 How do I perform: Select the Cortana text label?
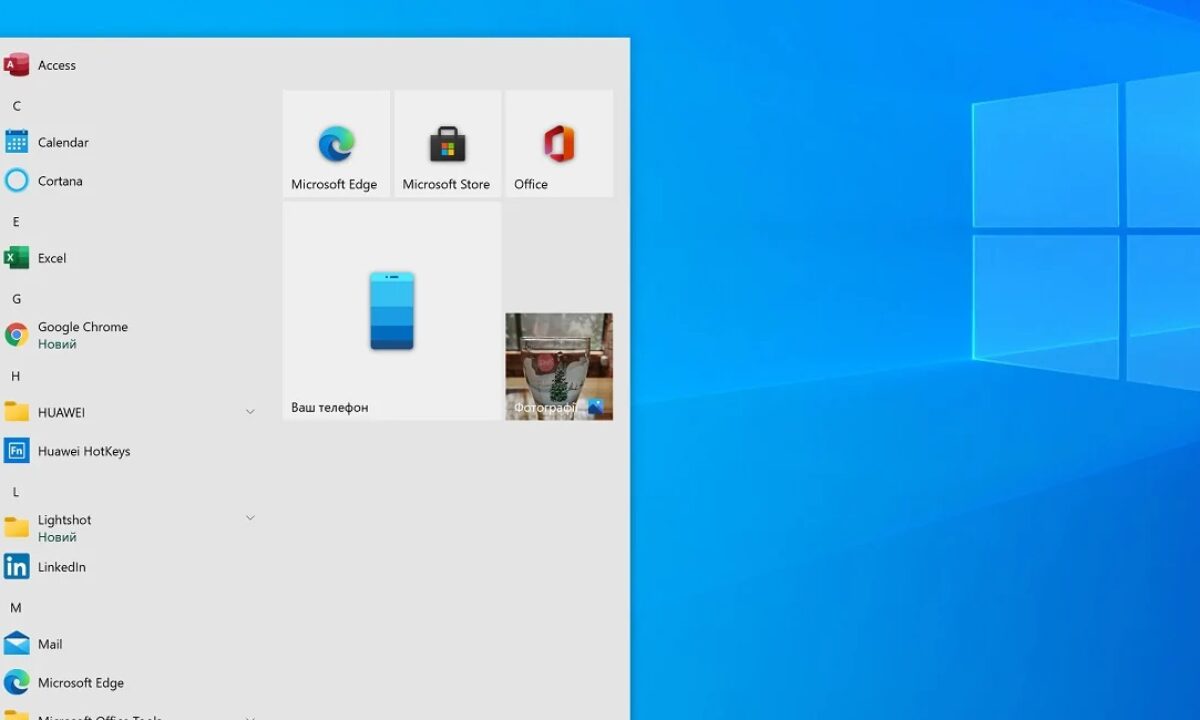60,181
